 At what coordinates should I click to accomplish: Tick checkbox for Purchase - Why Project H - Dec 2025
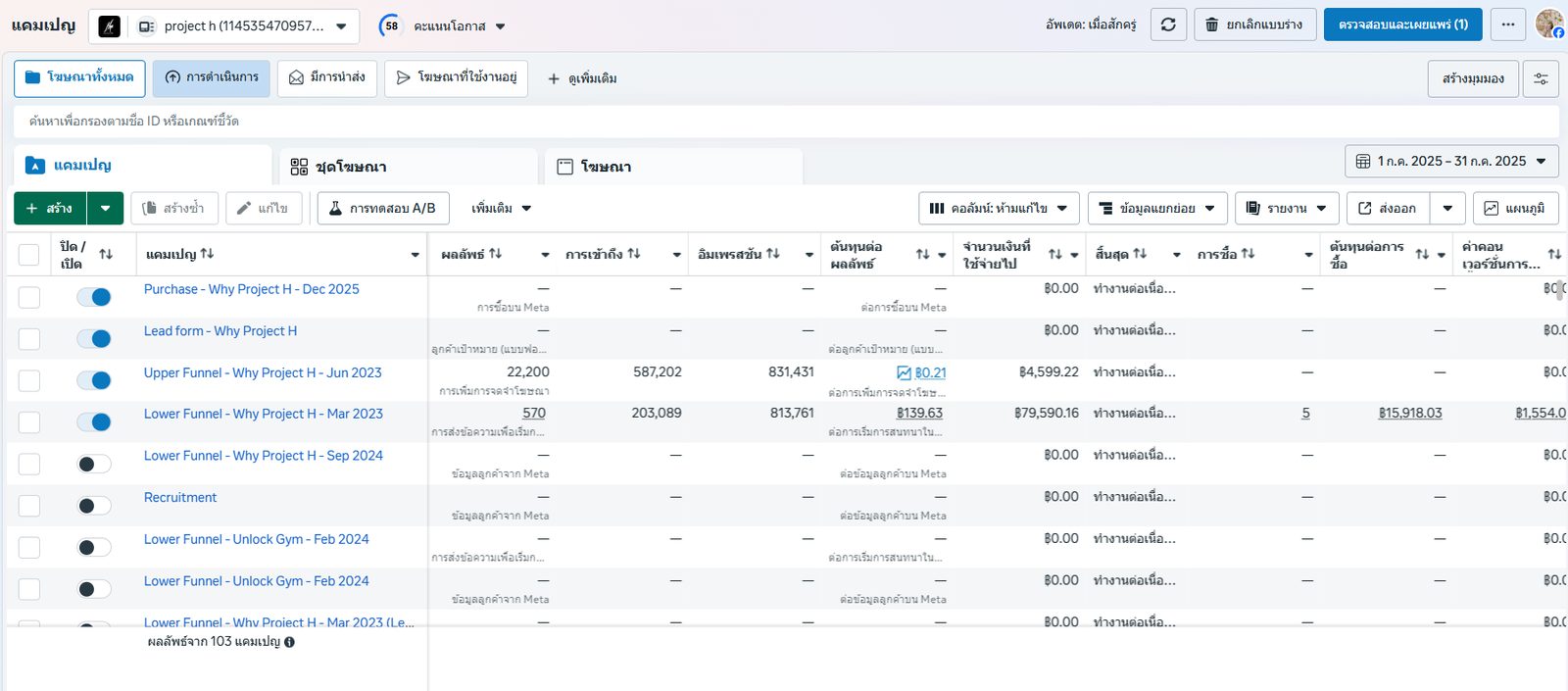point(29,297)
